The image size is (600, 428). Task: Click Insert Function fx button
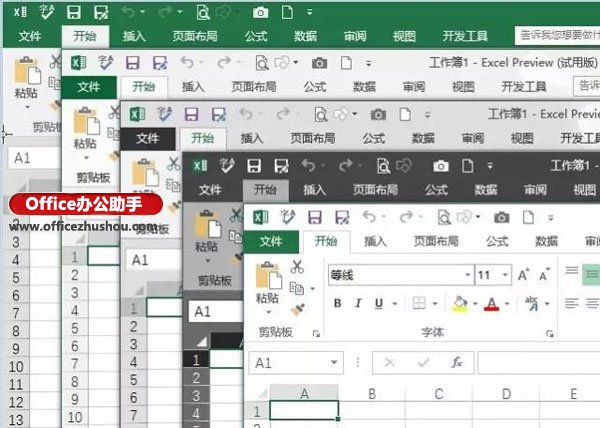click(457, 362)
